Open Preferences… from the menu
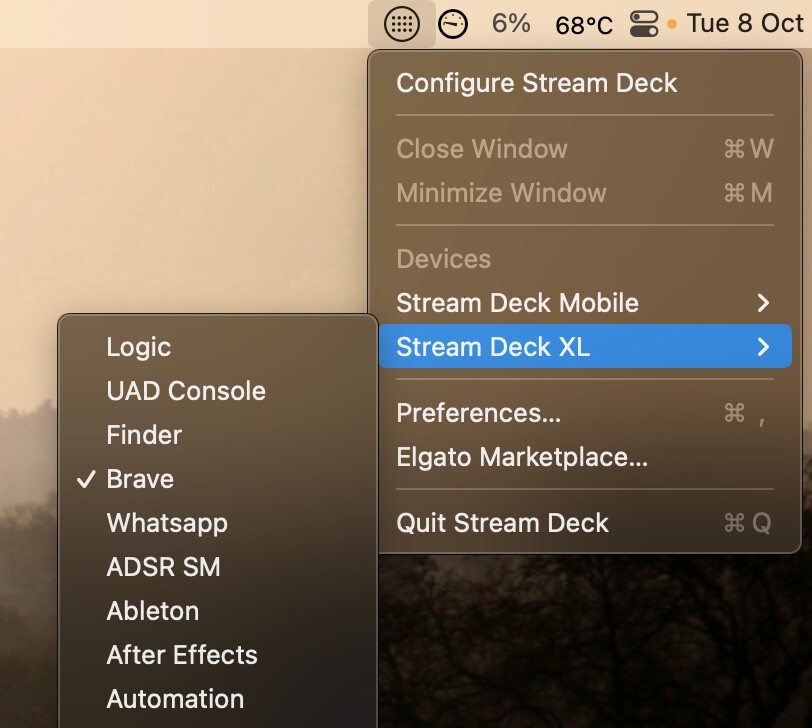 [x=479, y=413]
